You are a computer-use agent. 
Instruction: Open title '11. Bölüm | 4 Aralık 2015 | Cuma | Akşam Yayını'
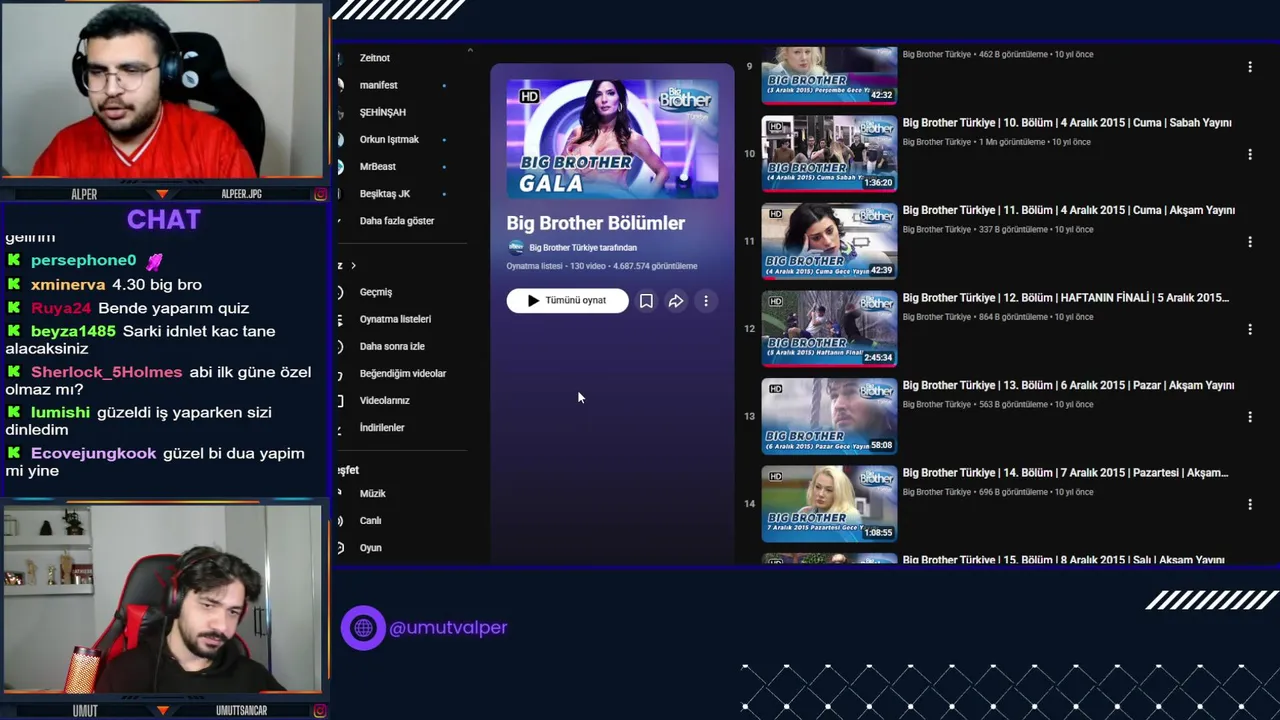(x=1069, y=210)
